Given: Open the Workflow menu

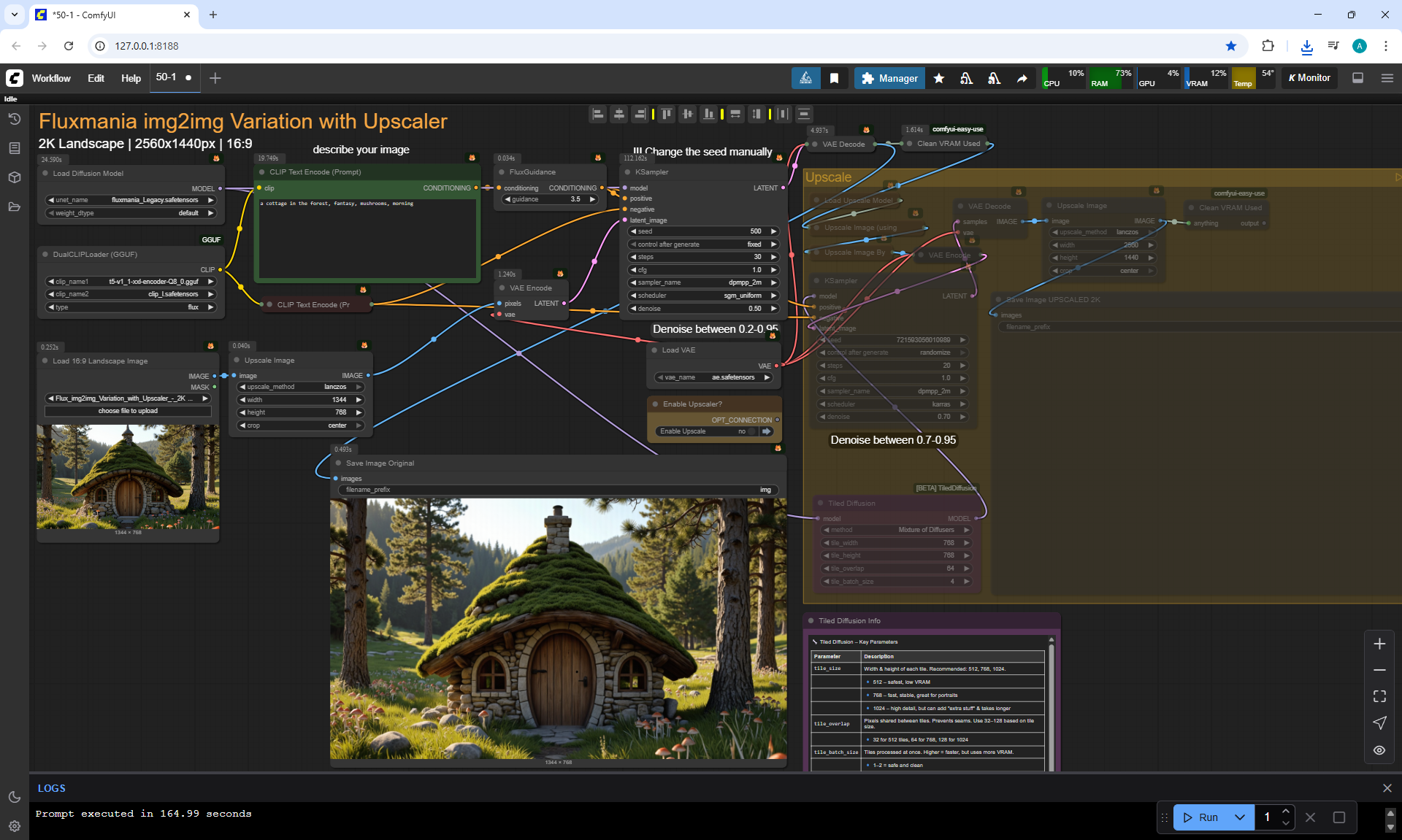Looking at the screenshot, I should tap(51, 78).
